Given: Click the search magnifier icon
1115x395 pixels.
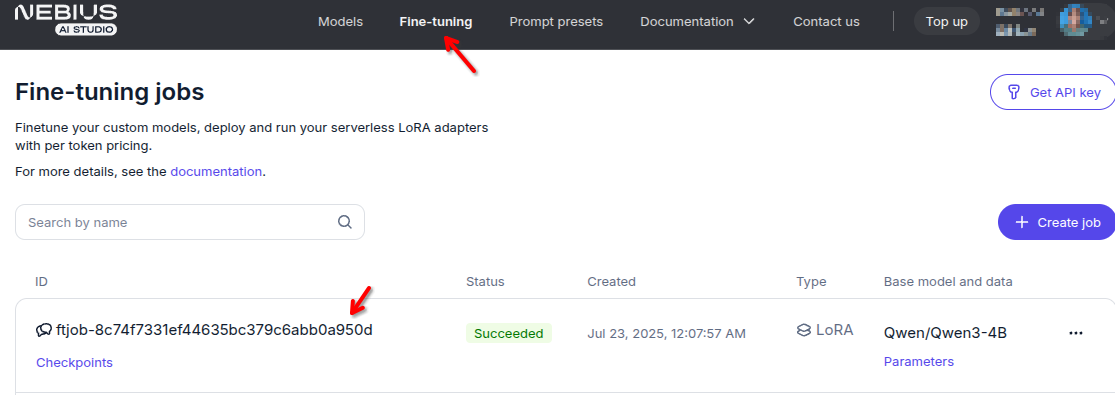Looking at the screenshot, I should click(345, 222).
